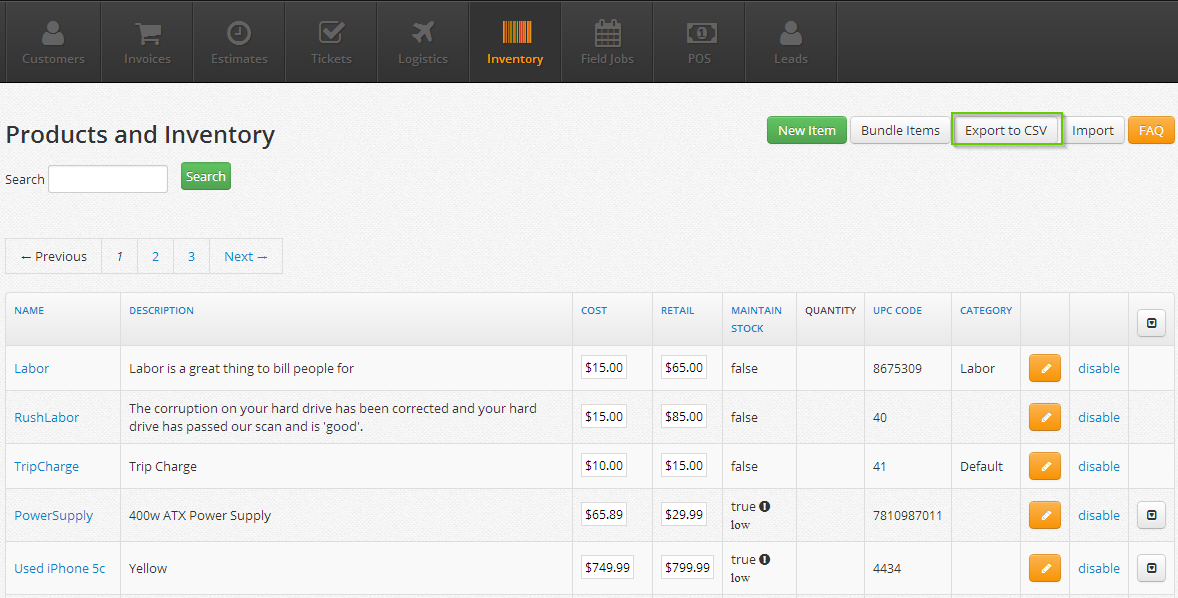1178x598 pixels.
Task: Open Tickets checkmark icon
Action: tap(331, 33)
